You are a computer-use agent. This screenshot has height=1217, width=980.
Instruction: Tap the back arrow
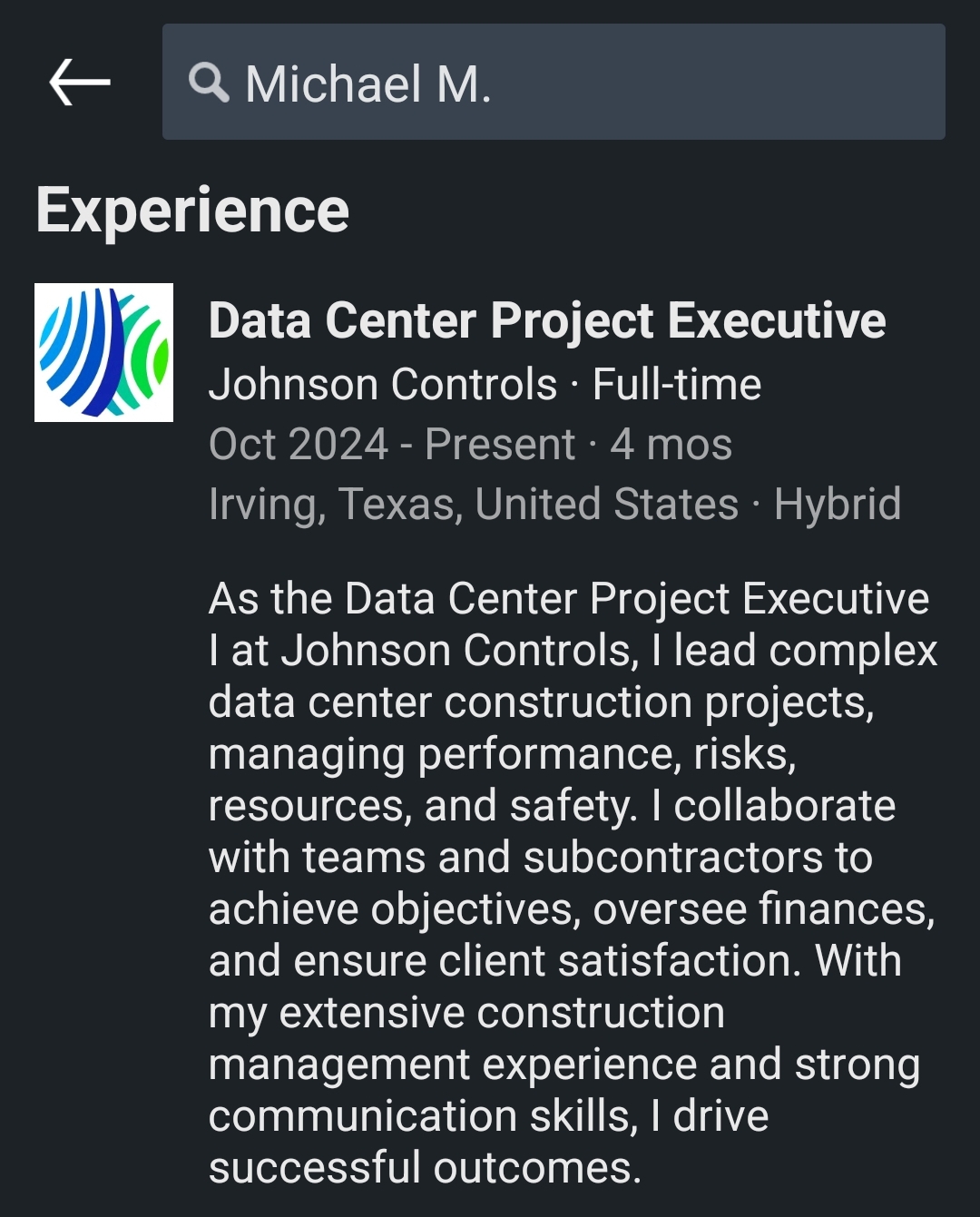point(80,83)
